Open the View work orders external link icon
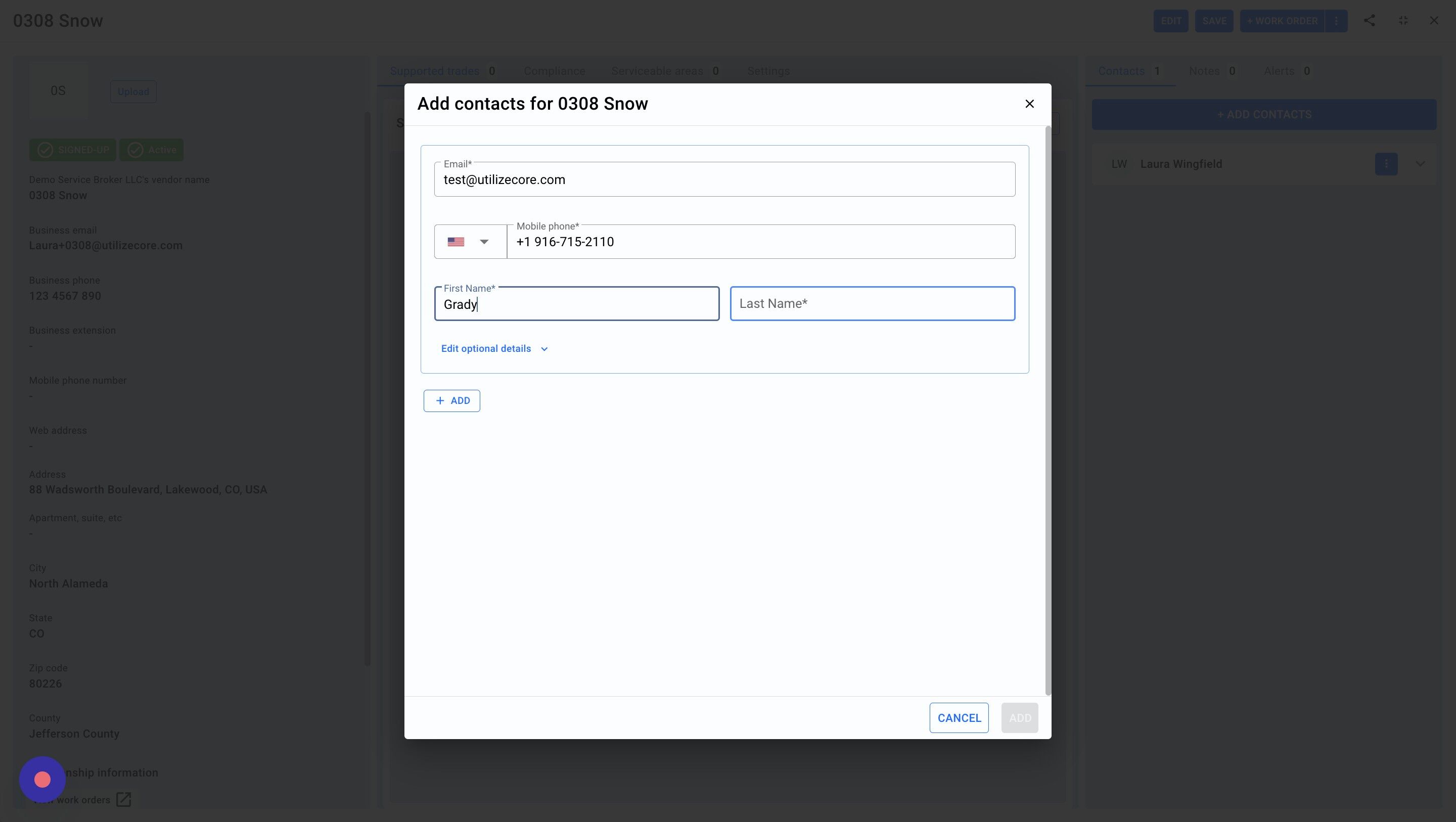 123,799
